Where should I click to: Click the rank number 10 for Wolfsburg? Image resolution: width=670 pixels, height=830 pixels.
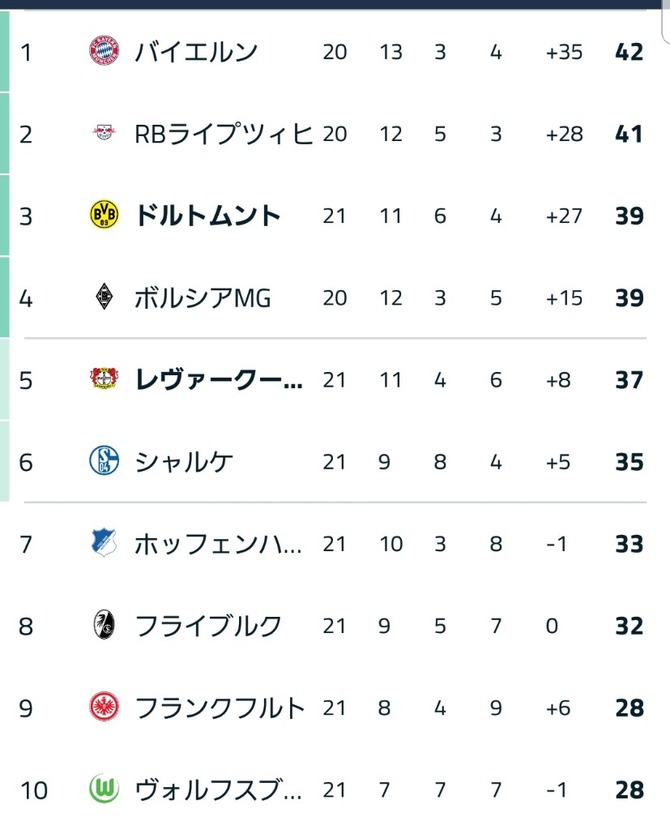(x=34, y=790)
